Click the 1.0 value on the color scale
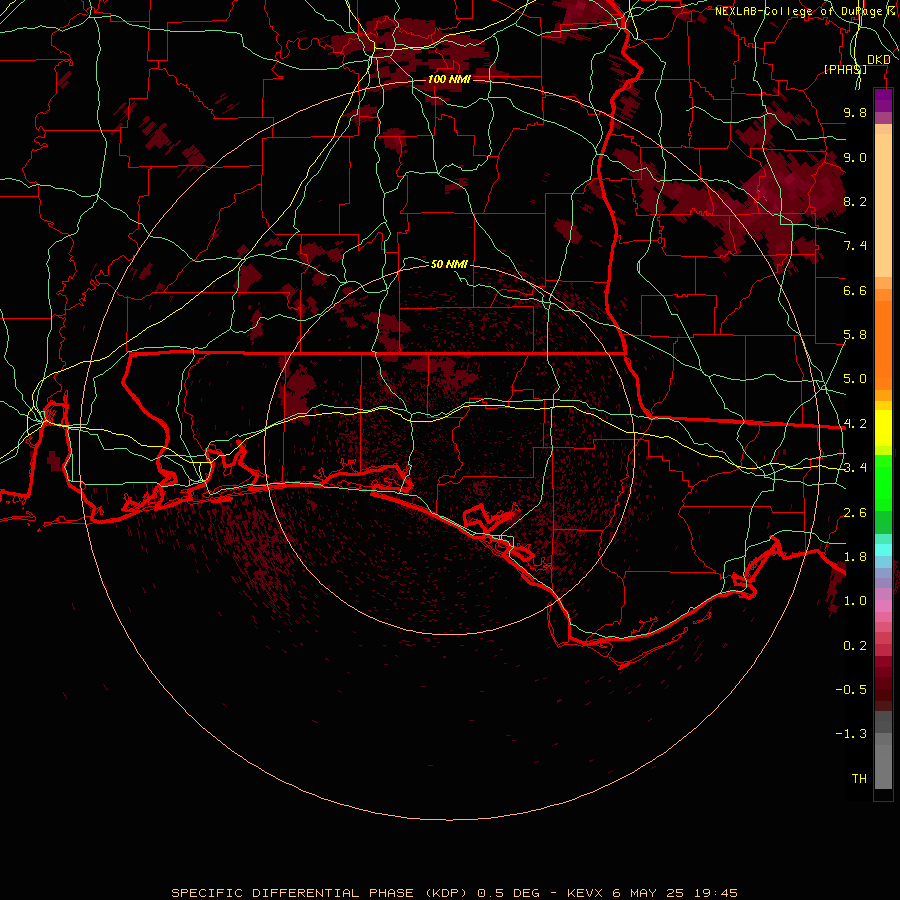The image size is (900, 900). point(855,601)
